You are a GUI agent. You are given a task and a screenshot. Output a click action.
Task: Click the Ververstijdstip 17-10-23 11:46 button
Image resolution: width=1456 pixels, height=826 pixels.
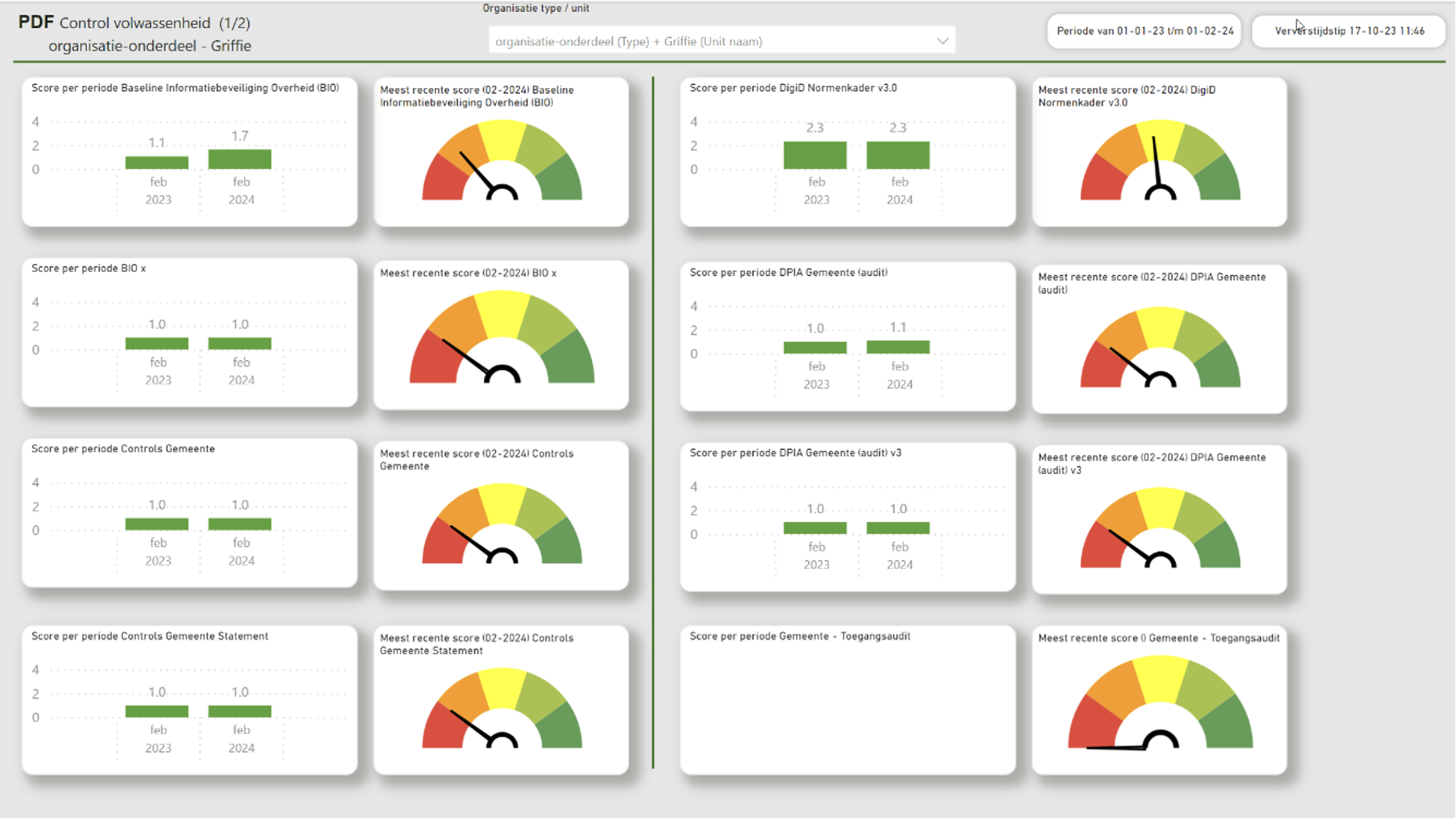pyautogui.click(x=1349, y=31)
